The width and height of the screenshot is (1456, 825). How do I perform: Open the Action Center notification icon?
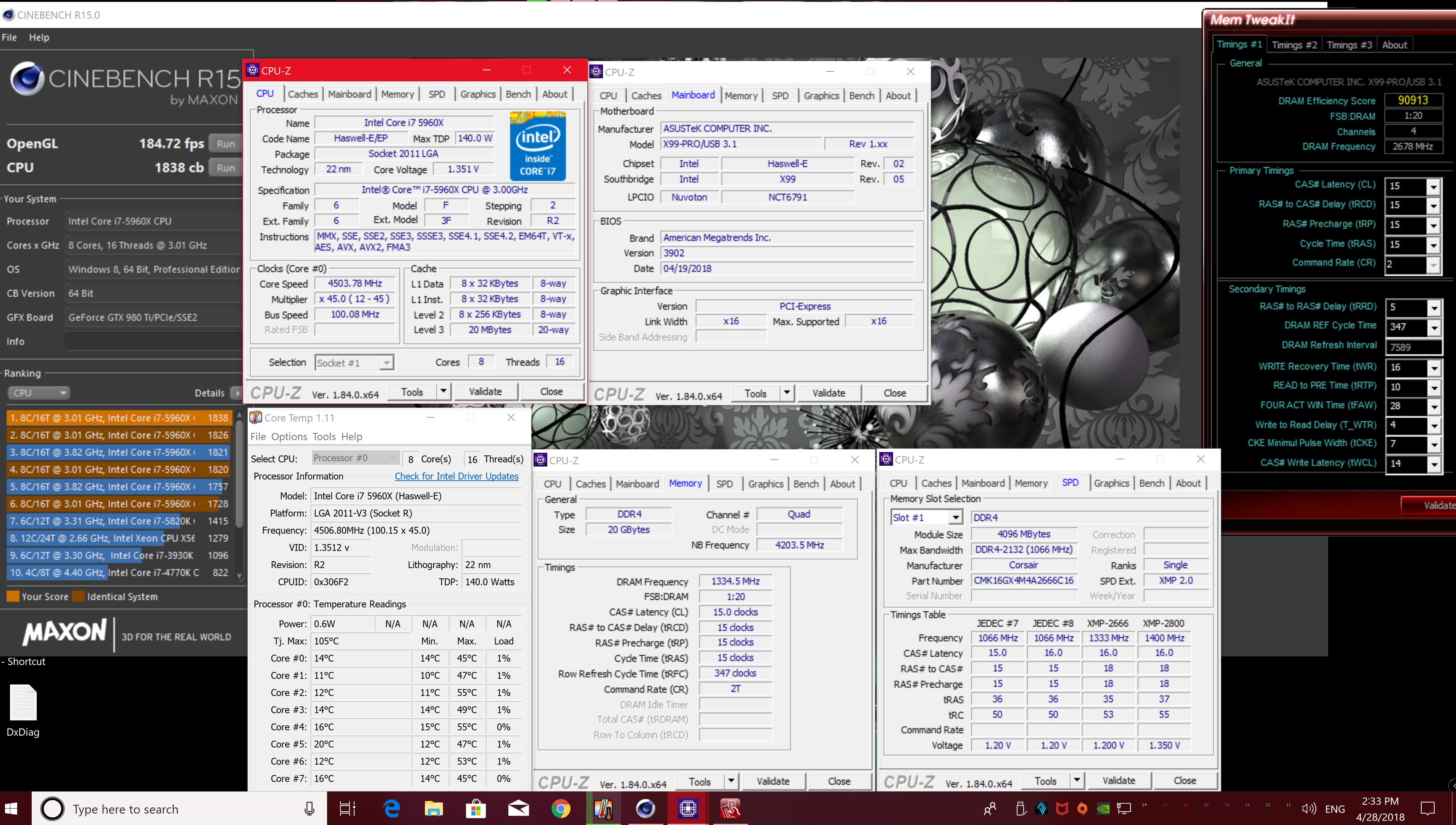(1428, 809)
